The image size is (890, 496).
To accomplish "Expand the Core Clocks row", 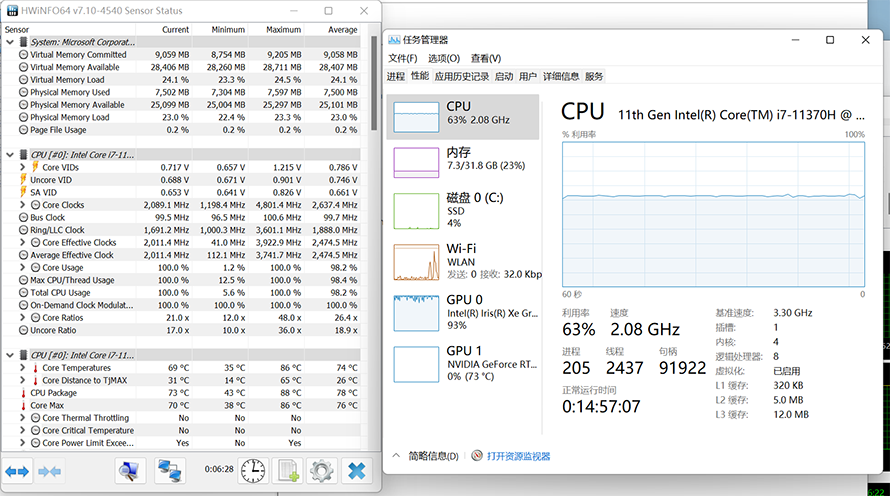I will (x=23, y=205).
